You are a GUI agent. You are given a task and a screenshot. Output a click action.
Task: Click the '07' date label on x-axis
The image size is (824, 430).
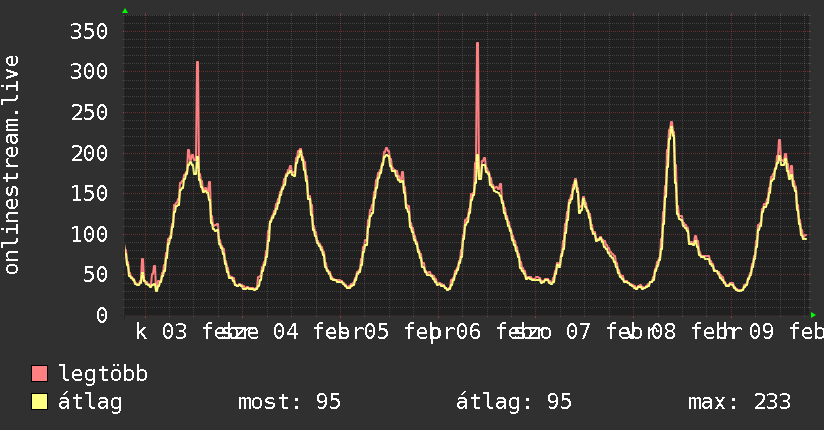pos(578,332)
